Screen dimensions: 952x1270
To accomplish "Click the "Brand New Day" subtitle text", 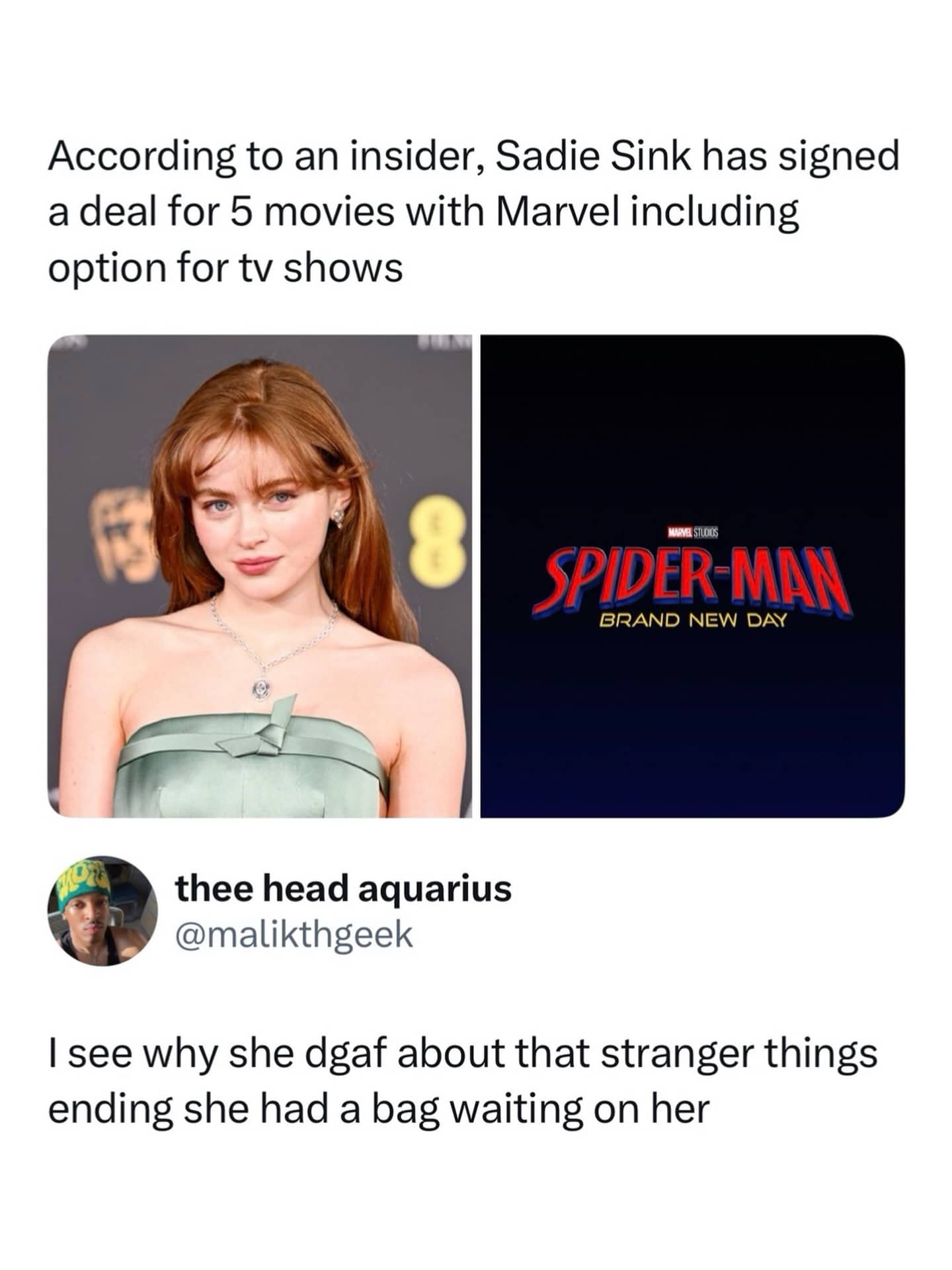I will [x=692, y=621].
